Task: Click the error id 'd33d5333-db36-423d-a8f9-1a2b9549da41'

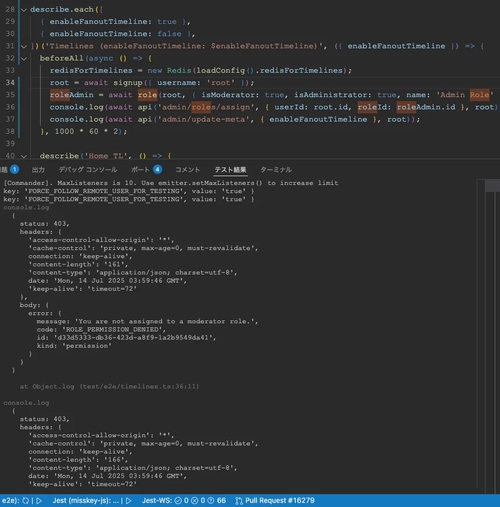Action: click(133, 338)
